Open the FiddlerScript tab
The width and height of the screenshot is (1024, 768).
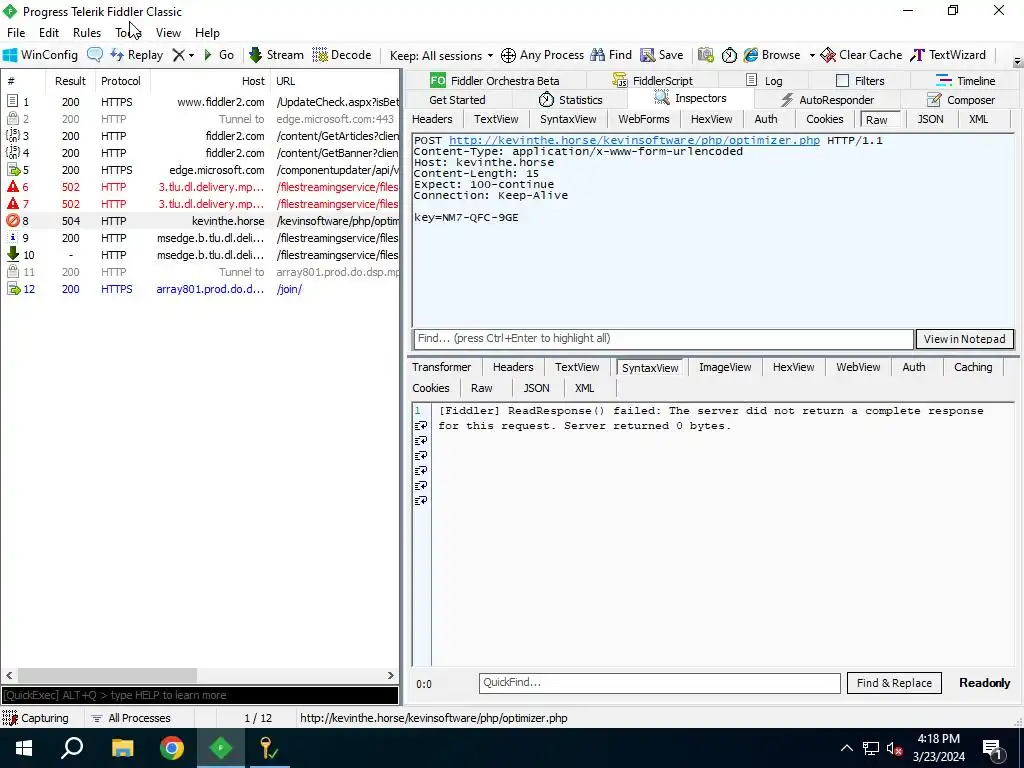click(x=652, y=81)
